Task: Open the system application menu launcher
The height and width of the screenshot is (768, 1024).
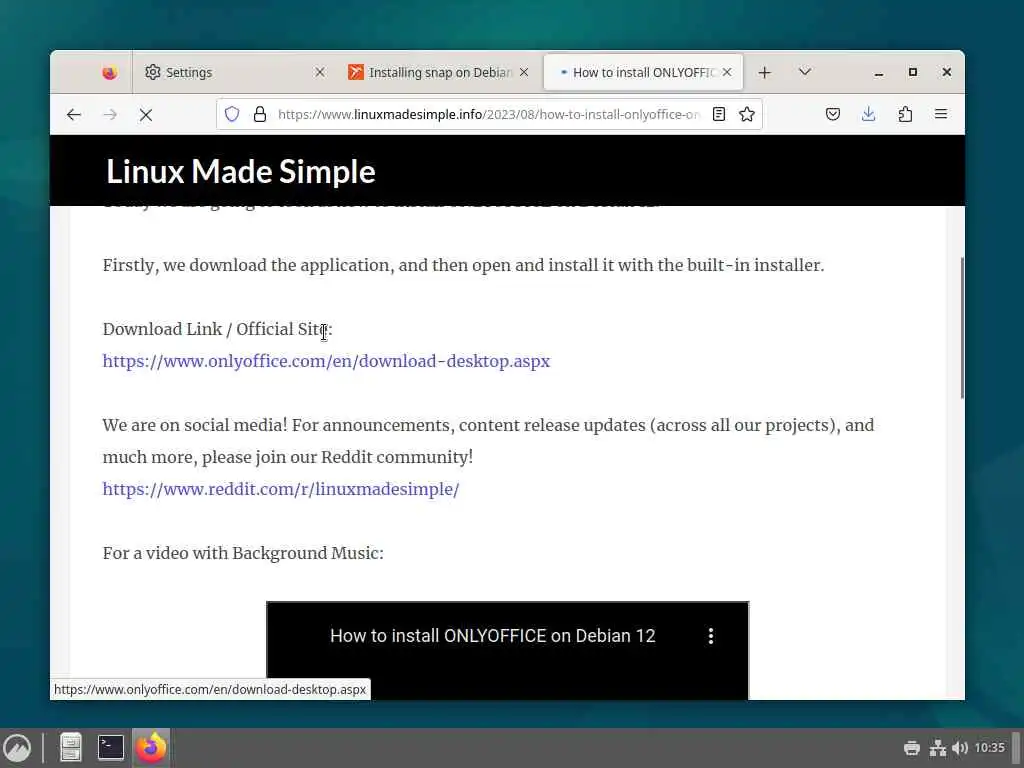Action: [17, 748]
